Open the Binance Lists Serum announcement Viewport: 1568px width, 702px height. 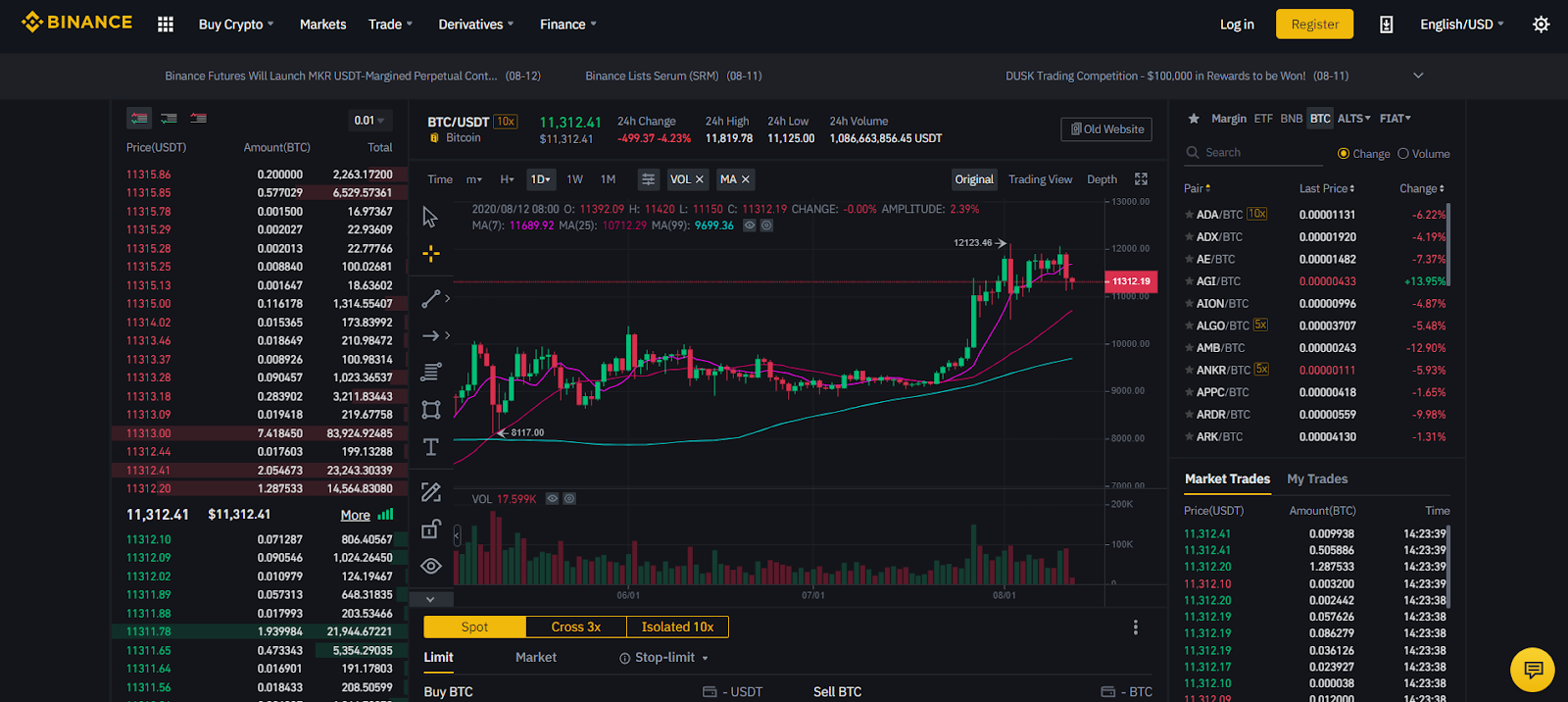(673, 75)
